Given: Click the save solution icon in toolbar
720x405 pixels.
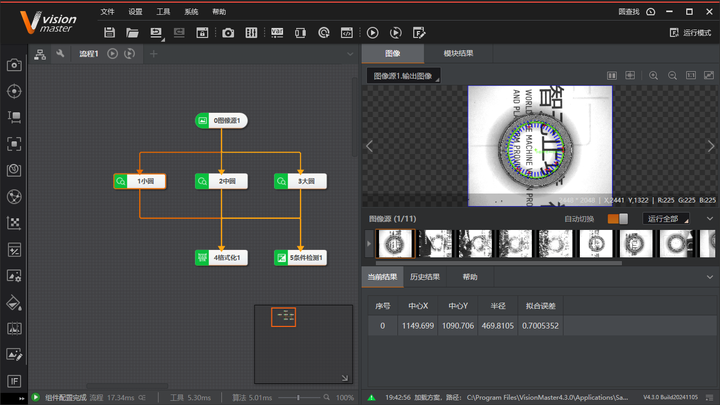Looking at the screenshot, I should [109, 33].
